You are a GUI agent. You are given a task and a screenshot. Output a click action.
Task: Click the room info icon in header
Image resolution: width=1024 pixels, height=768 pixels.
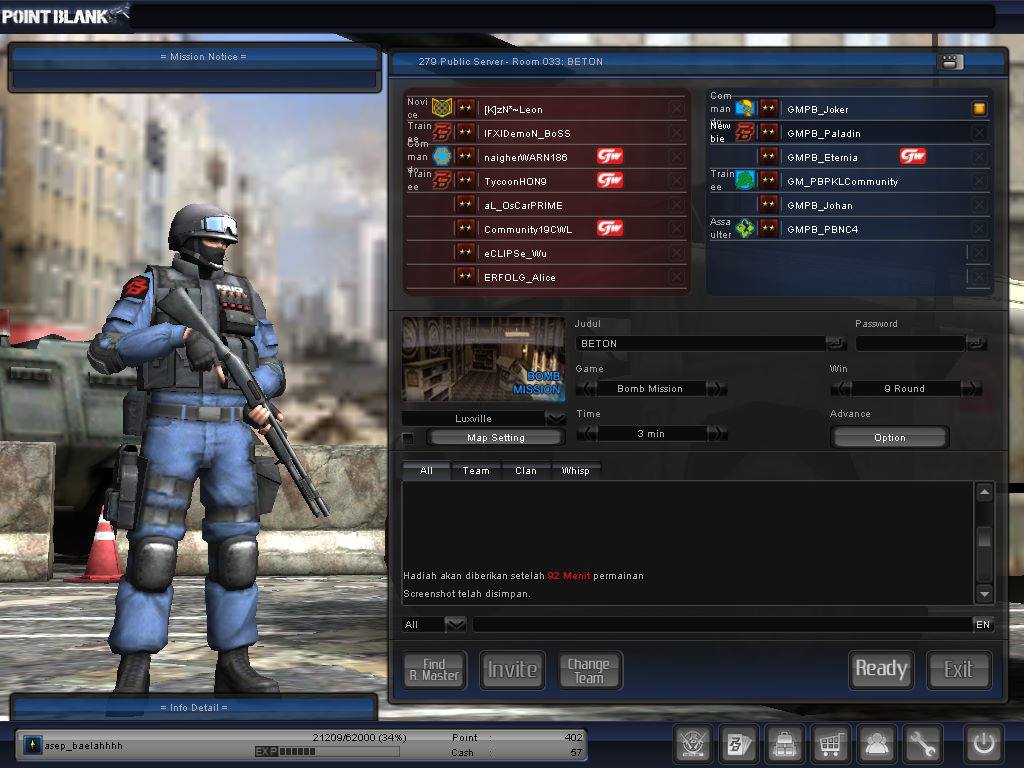[950, 62]
